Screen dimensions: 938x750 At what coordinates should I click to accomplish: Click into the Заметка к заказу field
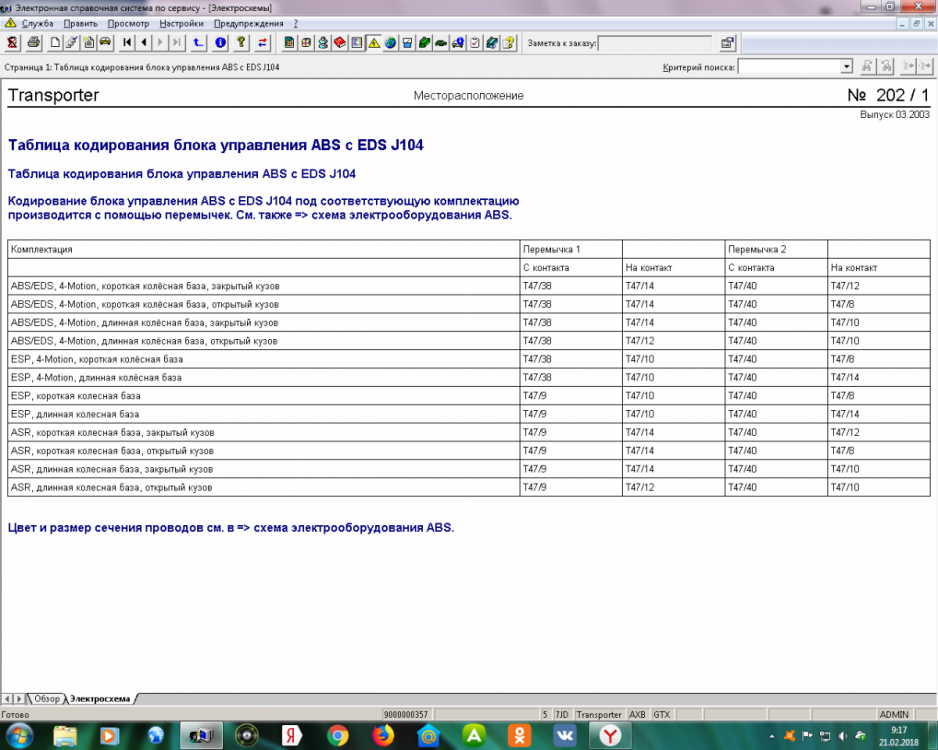(x=655, y=43)
